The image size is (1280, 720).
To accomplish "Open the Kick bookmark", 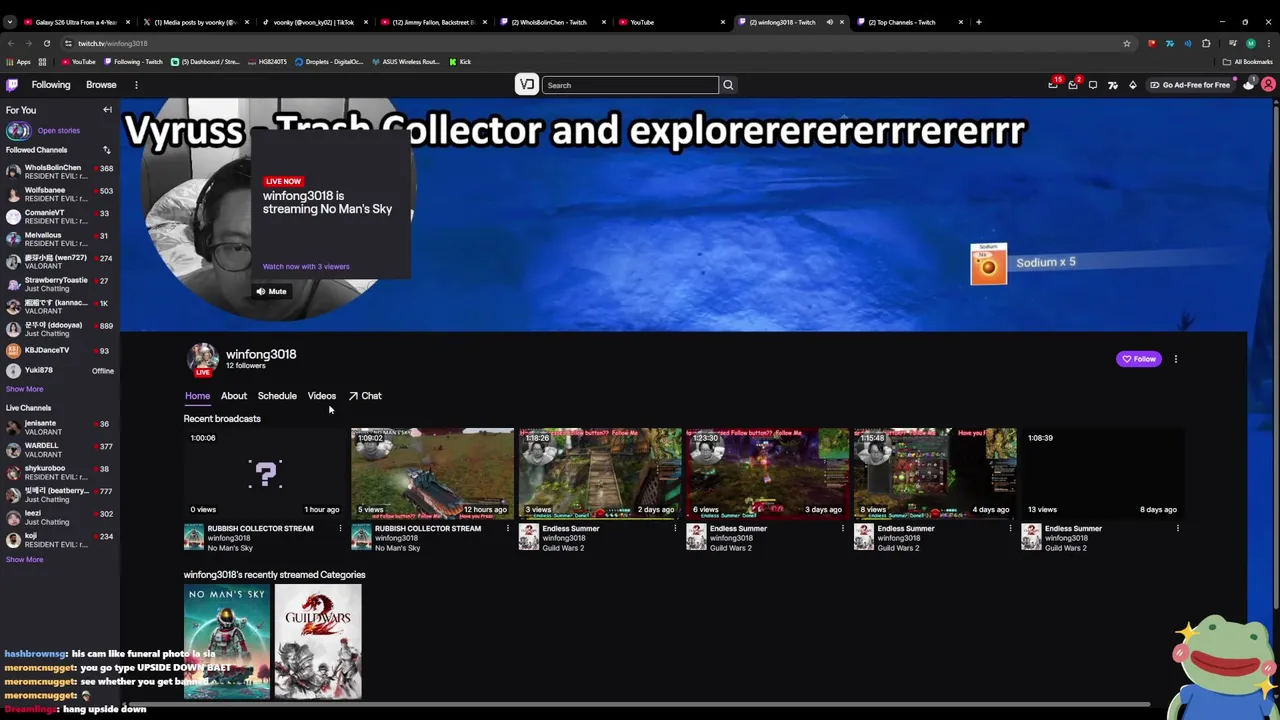I will pos(460,62).
